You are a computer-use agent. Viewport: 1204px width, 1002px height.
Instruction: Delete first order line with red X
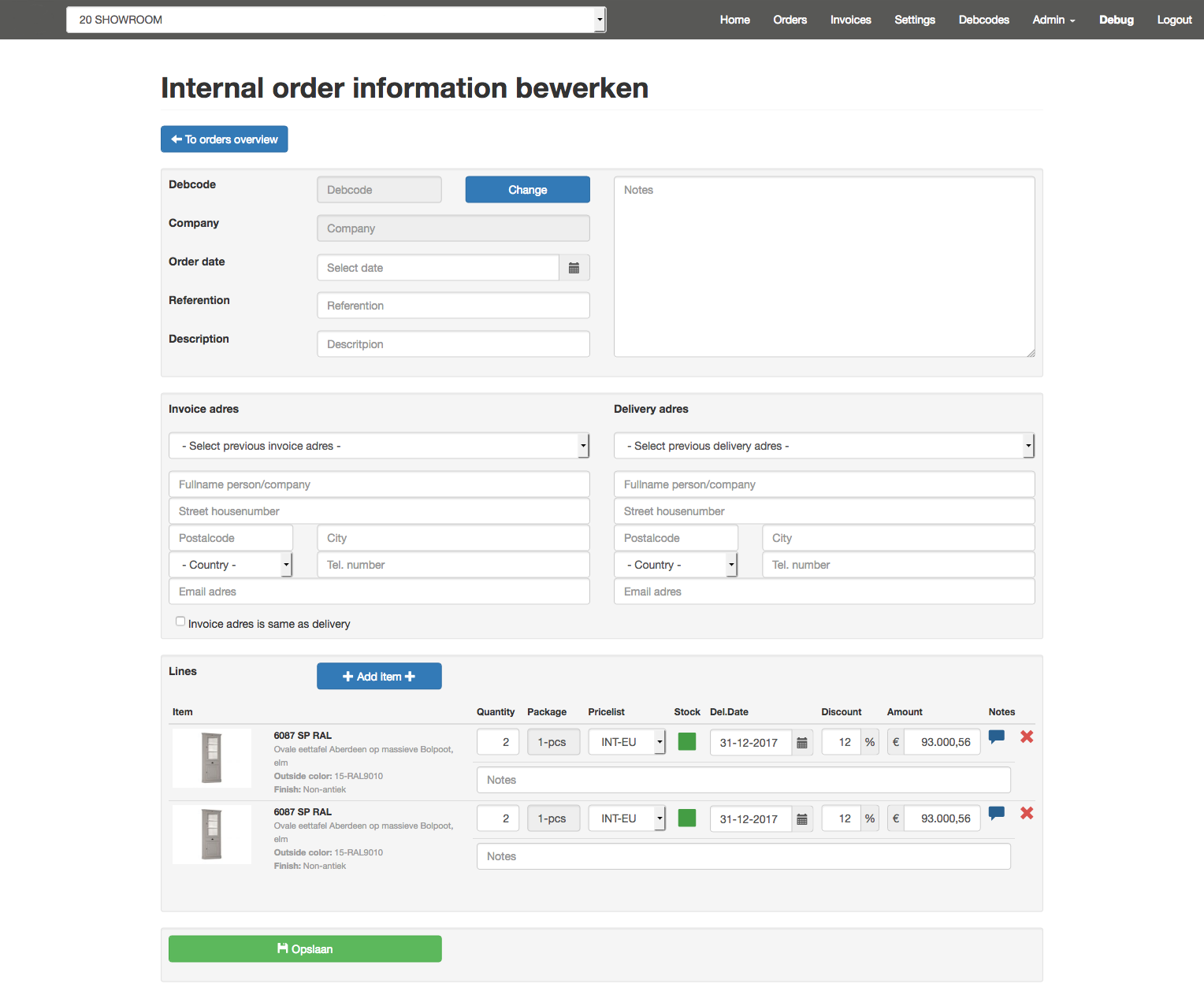coord(1027,737)
